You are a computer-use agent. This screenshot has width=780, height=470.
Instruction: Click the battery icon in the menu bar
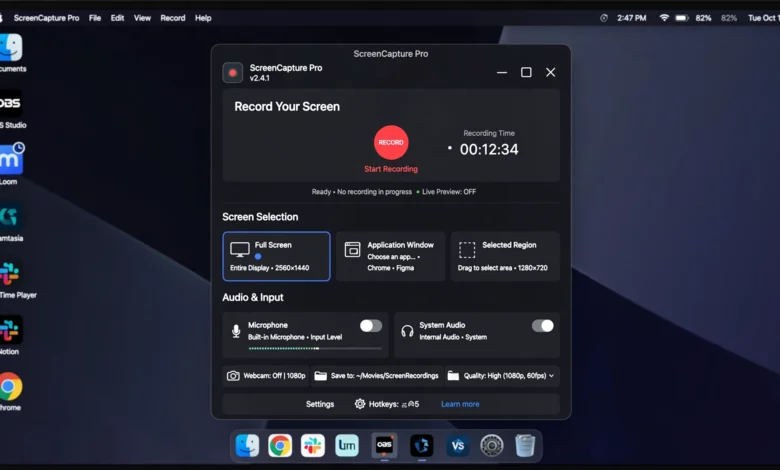(682, 18)
